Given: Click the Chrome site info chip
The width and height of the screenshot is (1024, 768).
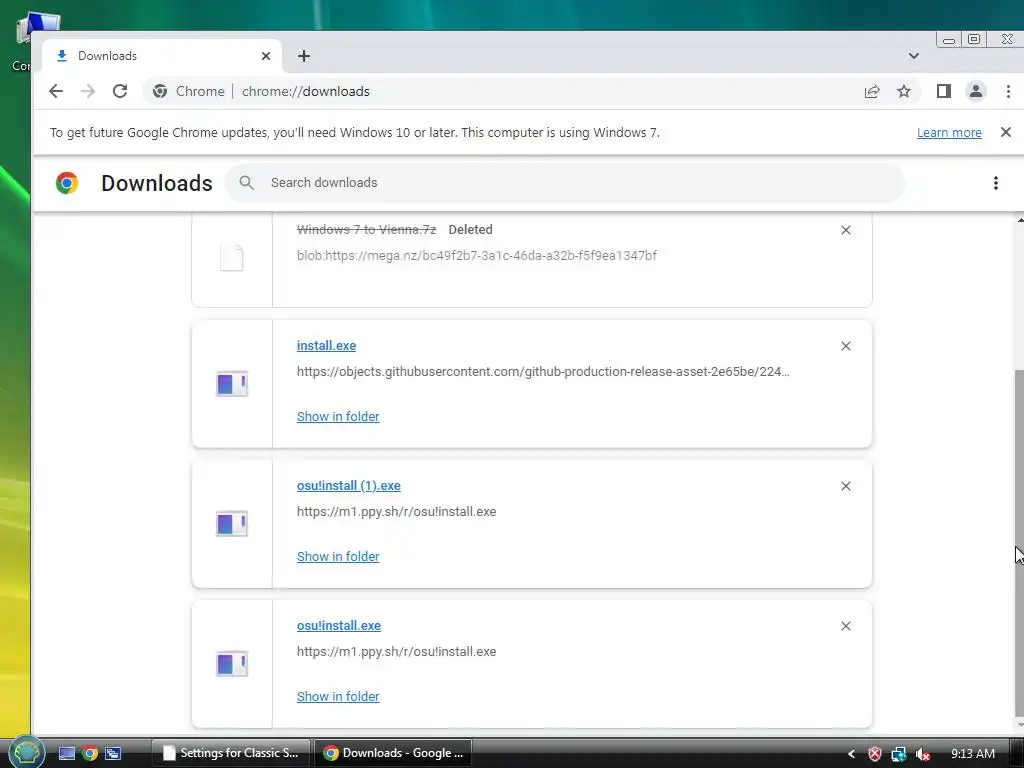Looking at the screenshot, I should point(188,91).
